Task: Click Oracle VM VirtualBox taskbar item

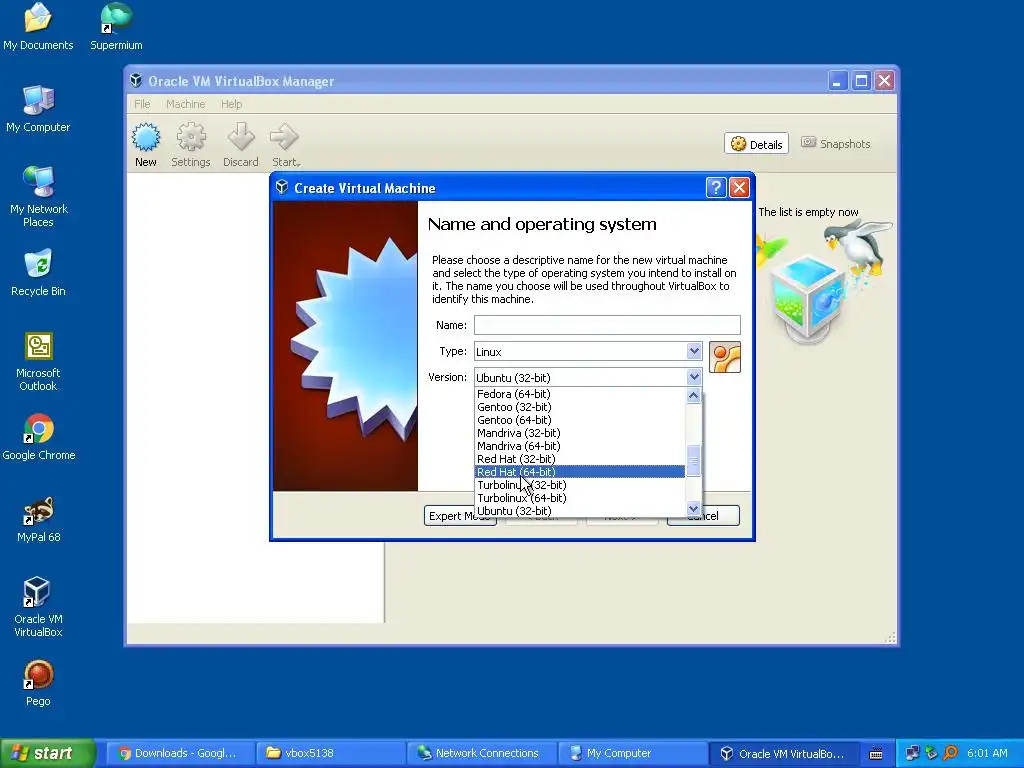Action: [x=782, y=754]
